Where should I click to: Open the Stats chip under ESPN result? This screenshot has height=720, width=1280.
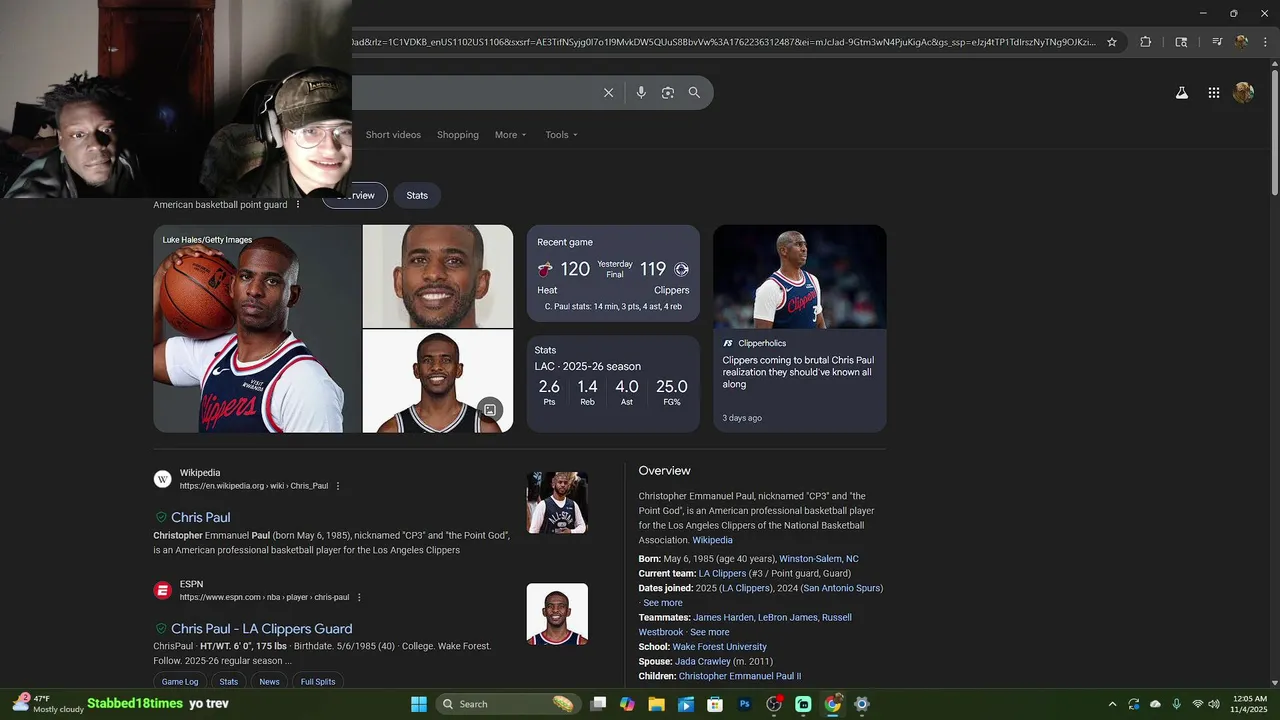tap(229, 681)
